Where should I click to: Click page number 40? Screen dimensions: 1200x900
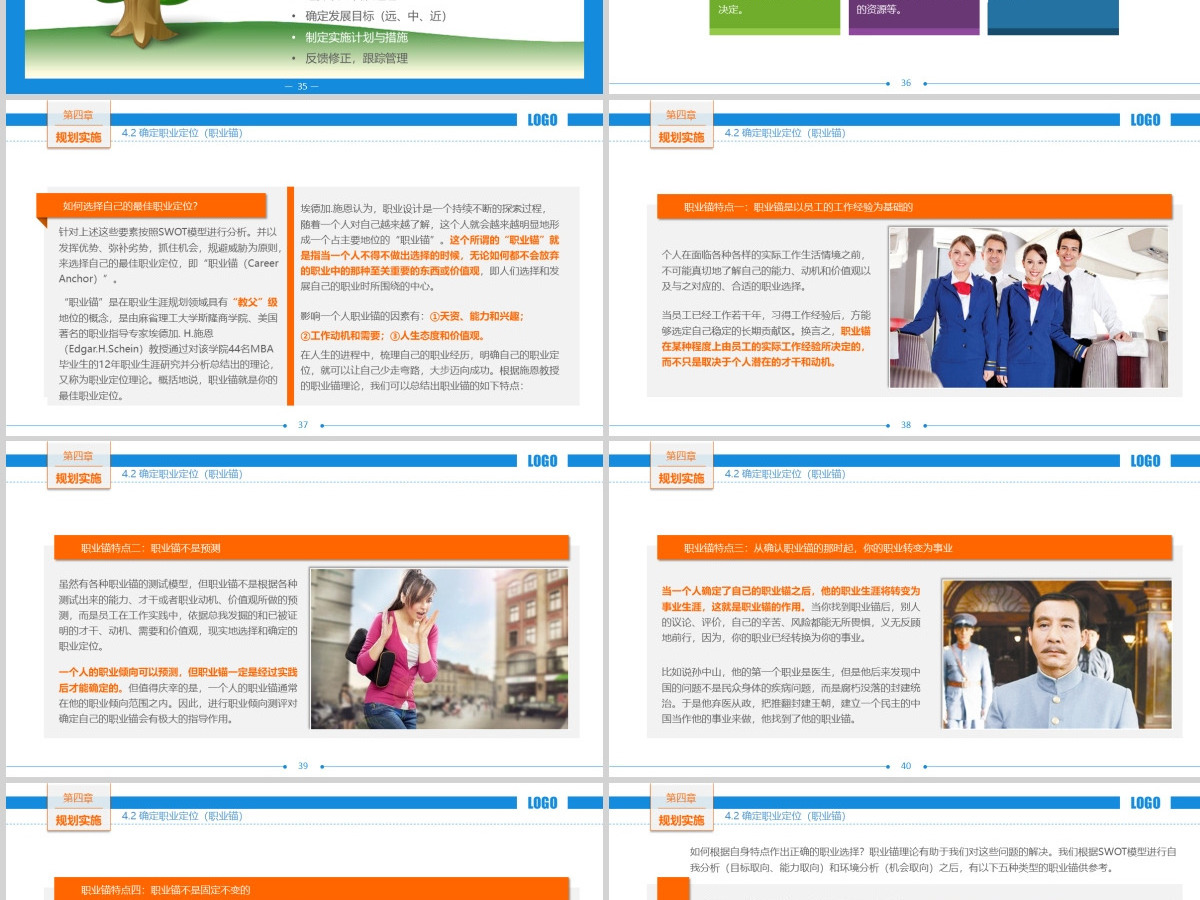point(906,766)
